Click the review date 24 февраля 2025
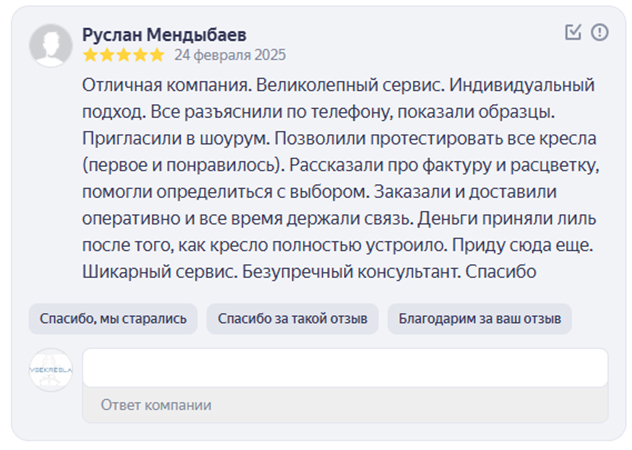 230,55
